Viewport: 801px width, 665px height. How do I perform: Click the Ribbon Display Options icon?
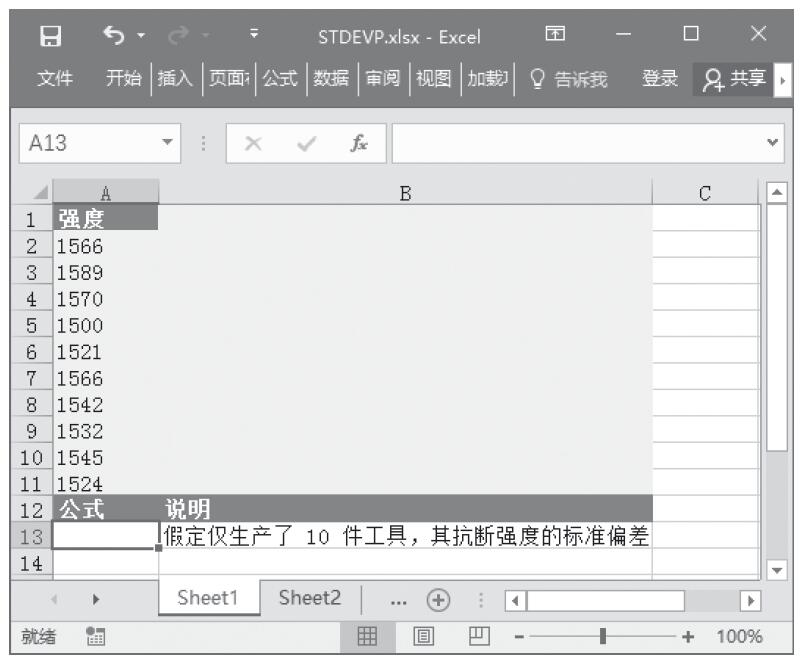tap(553, 36)
